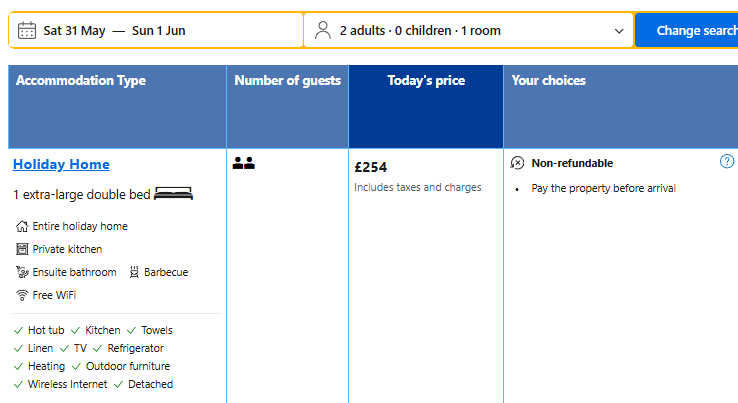Open the Holiday Home link

coord(61,165)
